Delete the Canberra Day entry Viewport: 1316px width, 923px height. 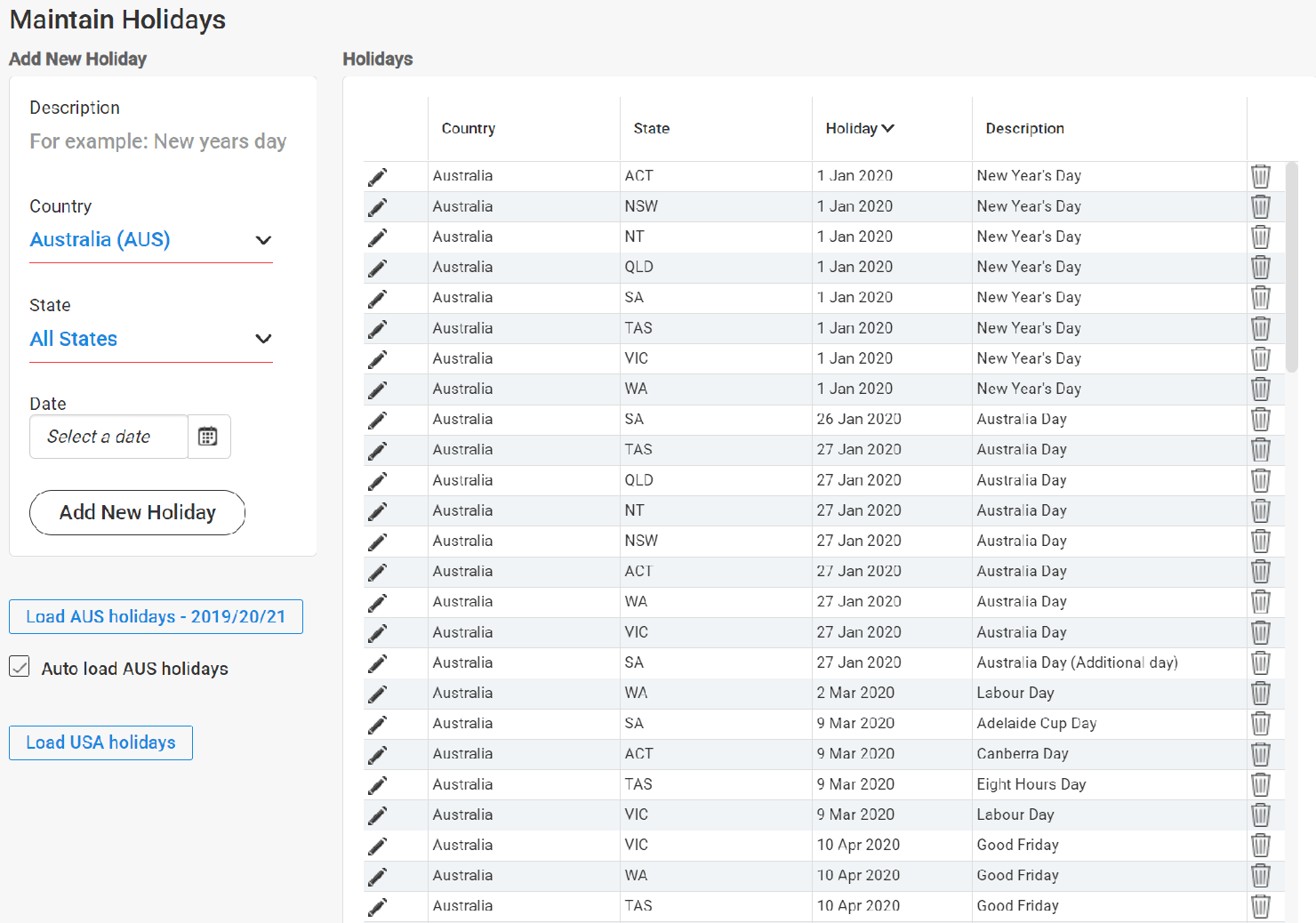point(1261,754)
